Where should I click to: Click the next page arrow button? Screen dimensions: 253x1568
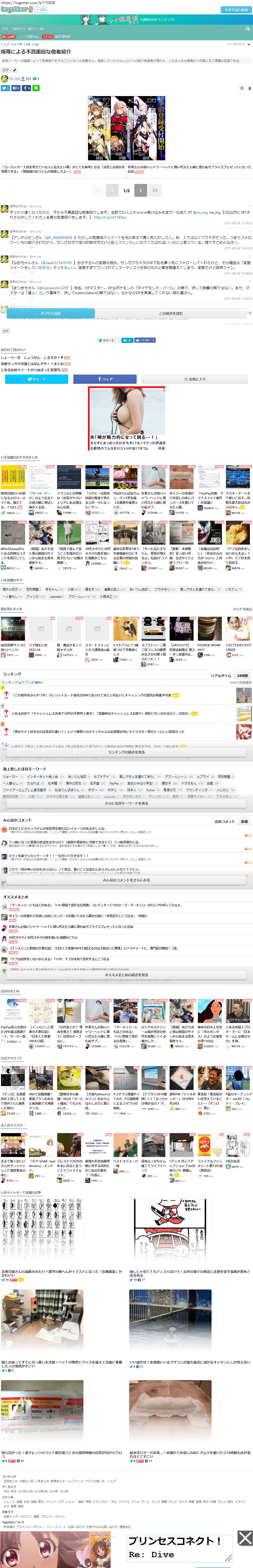point(141,191)
